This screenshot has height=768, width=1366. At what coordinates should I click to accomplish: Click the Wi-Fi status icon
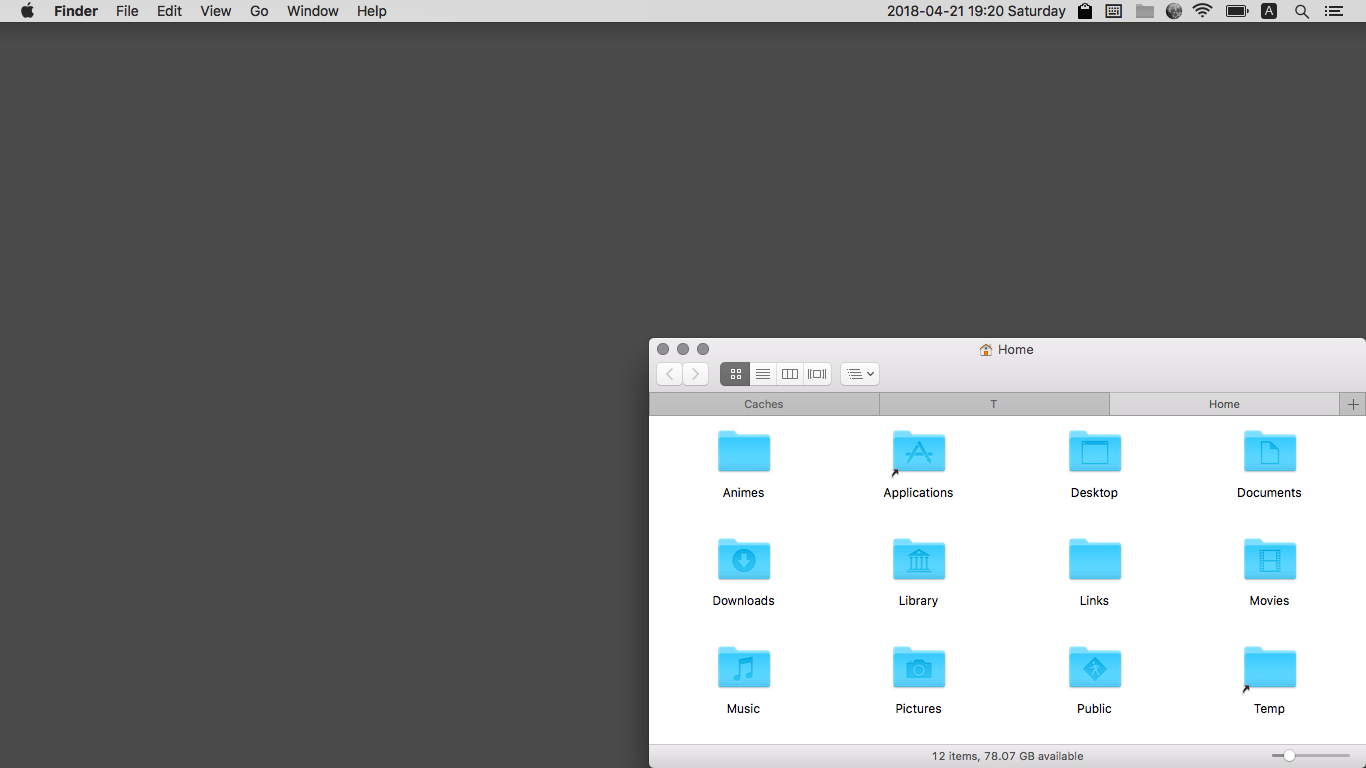pyautogui.click(x=1203, y=11)
